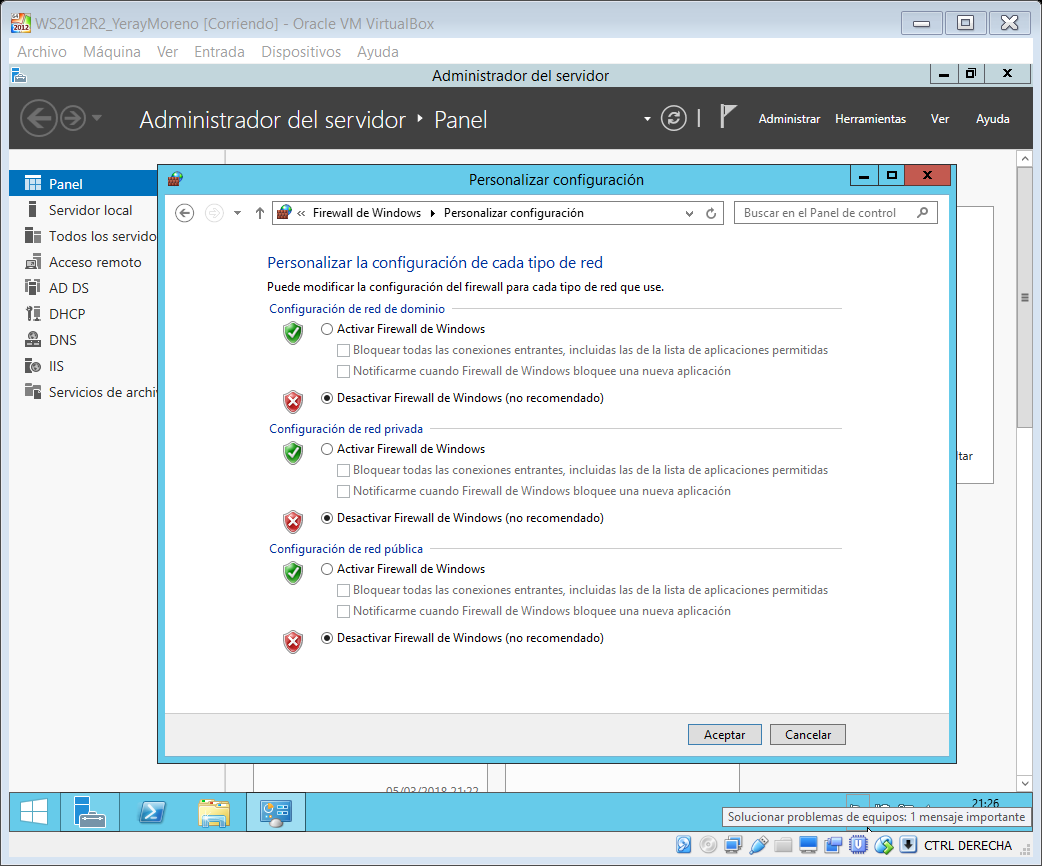Click the back arrow in Personalizar configuración
This screenshot has height=866, width=1042.
(x=185, y=213)
